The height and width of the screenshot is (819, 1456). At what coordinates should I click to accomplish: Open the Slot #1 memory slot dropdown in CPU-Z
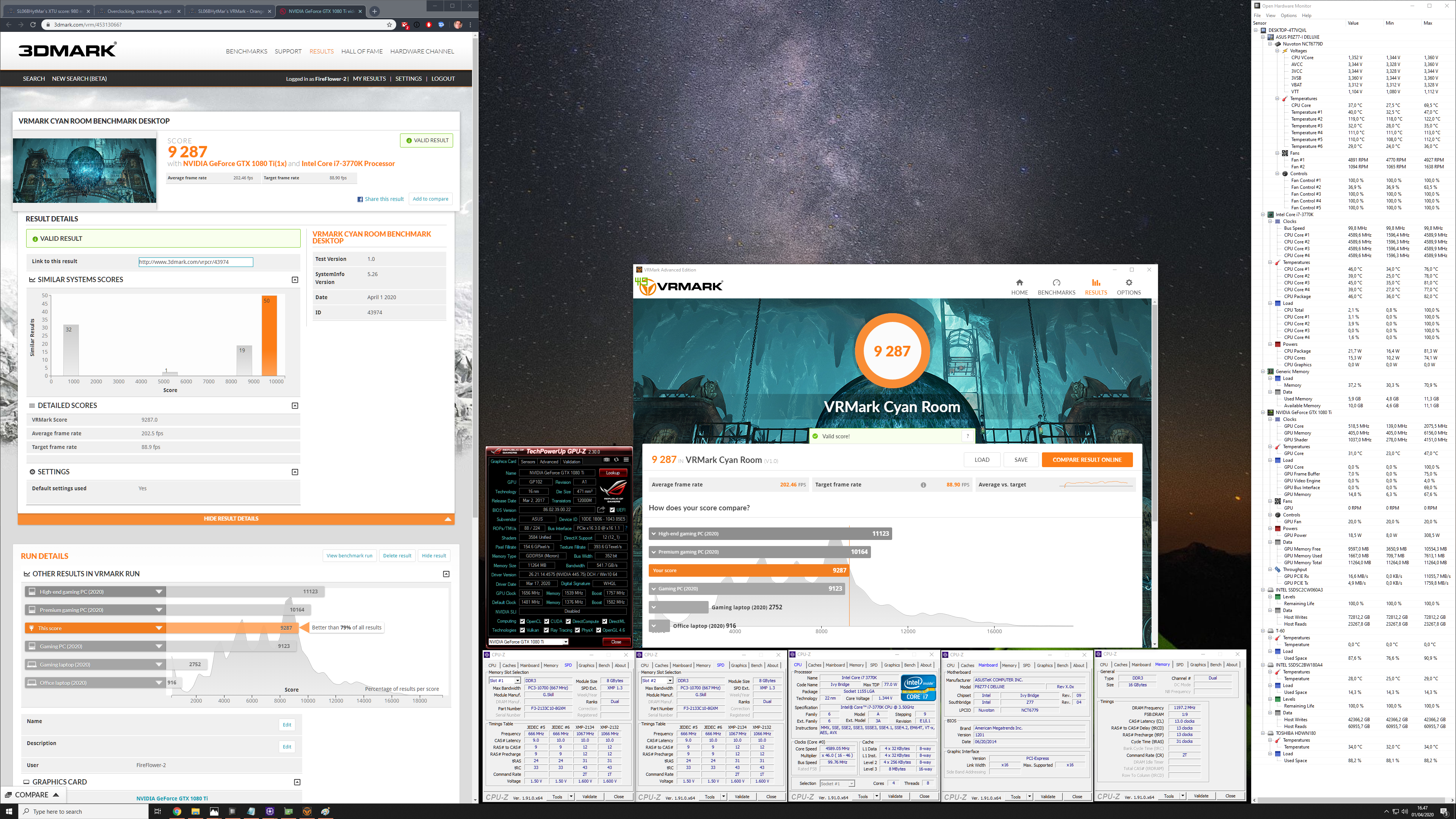(x=504, y=681)
